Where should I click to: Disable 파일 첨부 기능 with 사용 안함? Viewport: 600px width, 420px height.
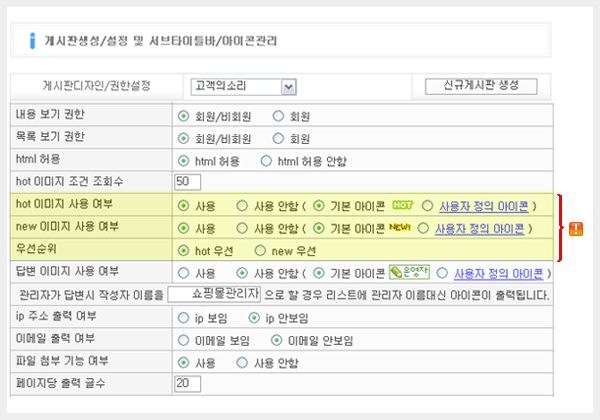[x=242, y=361]
